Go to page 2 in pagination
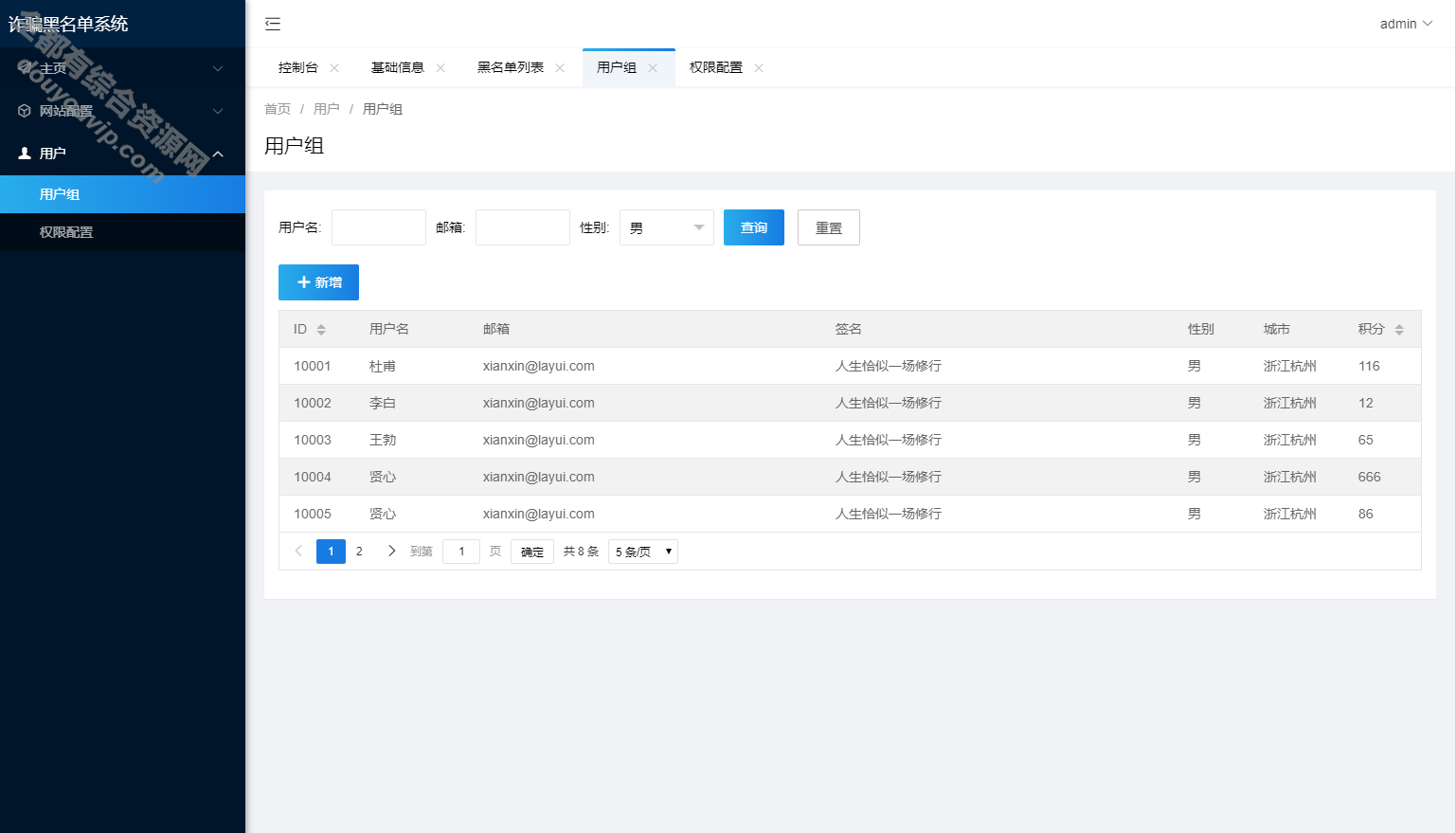 [359, 551]
